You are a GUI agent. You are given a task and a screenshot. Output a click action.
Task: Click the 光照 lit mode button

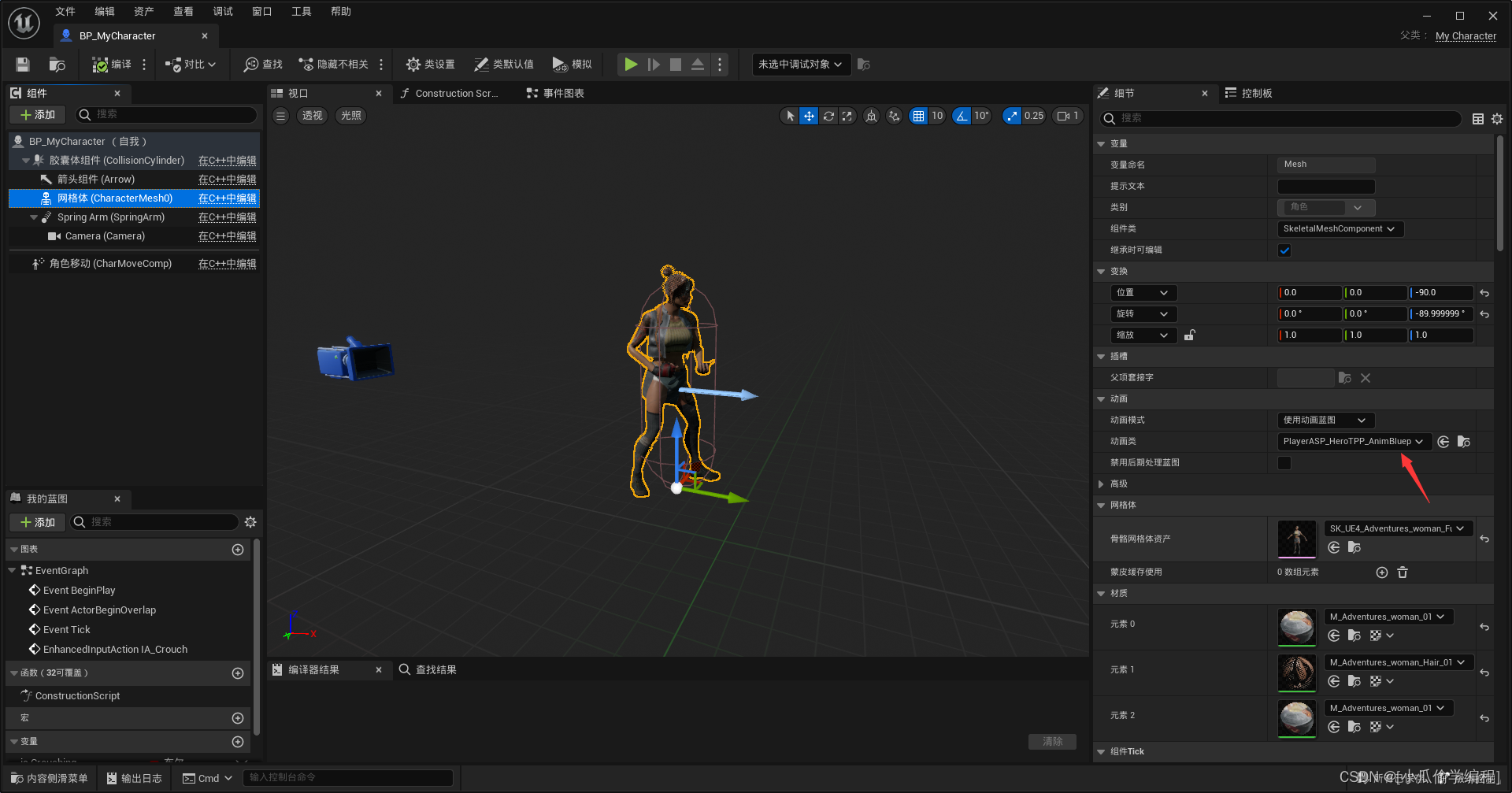pos(351,116)
